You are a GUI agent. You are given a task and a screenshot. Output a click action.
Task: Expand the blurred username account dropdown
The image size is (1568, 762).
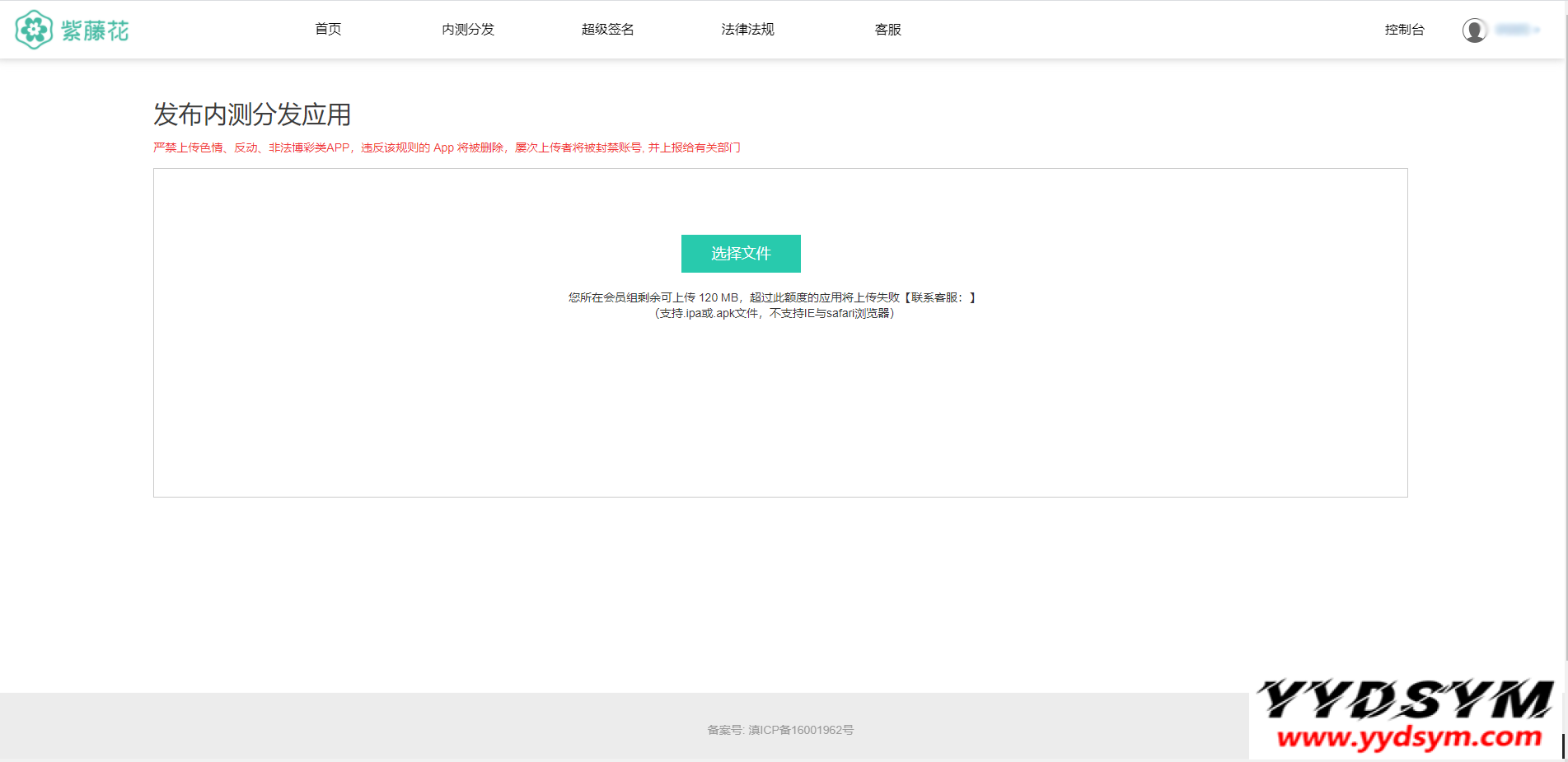pos(1518,30)
